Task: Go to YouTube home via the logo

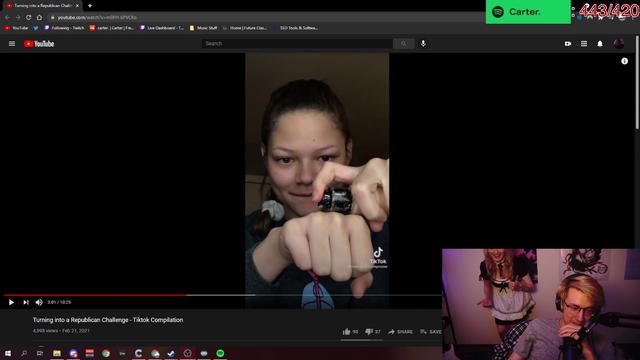Action: [x=39, y=44]
